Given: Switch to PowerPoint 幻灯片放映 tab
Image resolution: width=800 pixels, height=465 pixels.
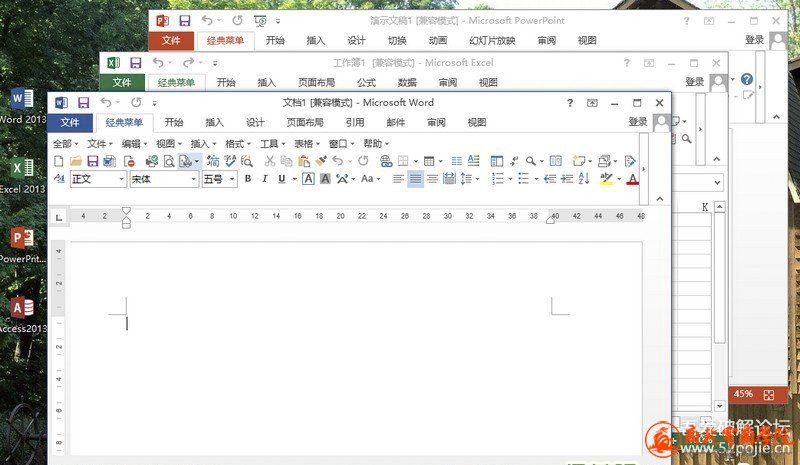Looking at the screenshot, I should tap(492, 40).
